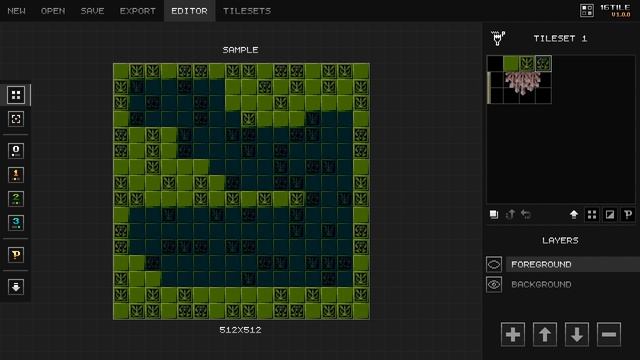This screenshot has height=360, width=640.
Task: Toggle Background layer visibility eye
Action: click(494, 284)
